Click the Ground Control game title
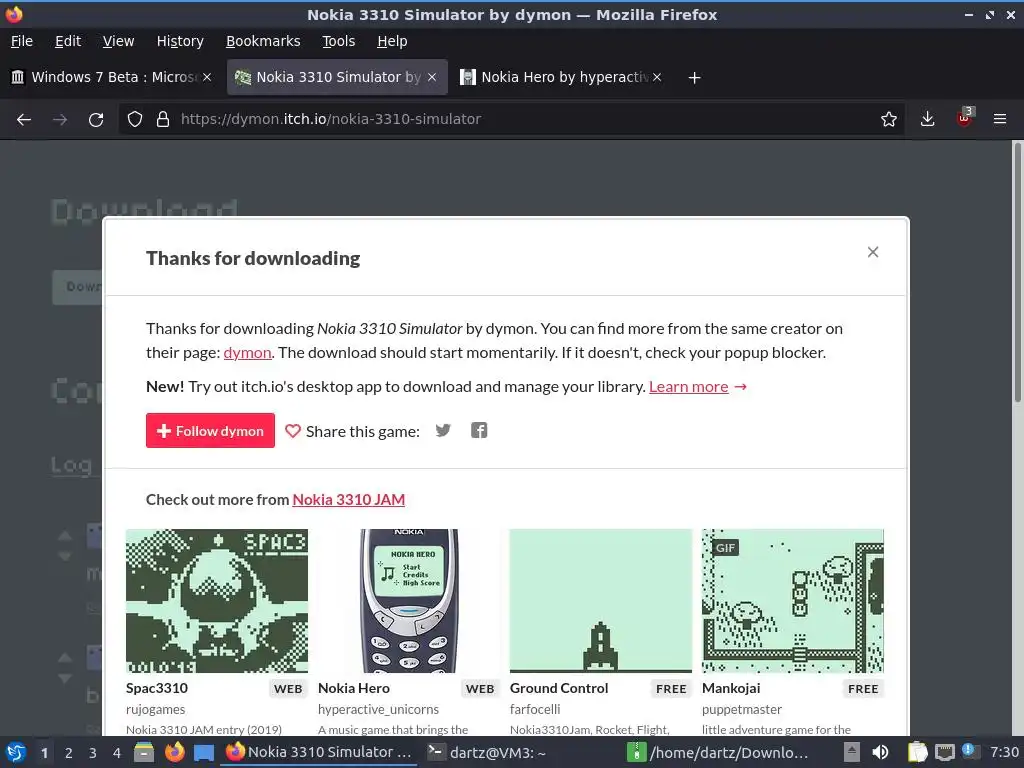Image resolution: width=1024 pixels, height=768 pixels. click(559, 688)
